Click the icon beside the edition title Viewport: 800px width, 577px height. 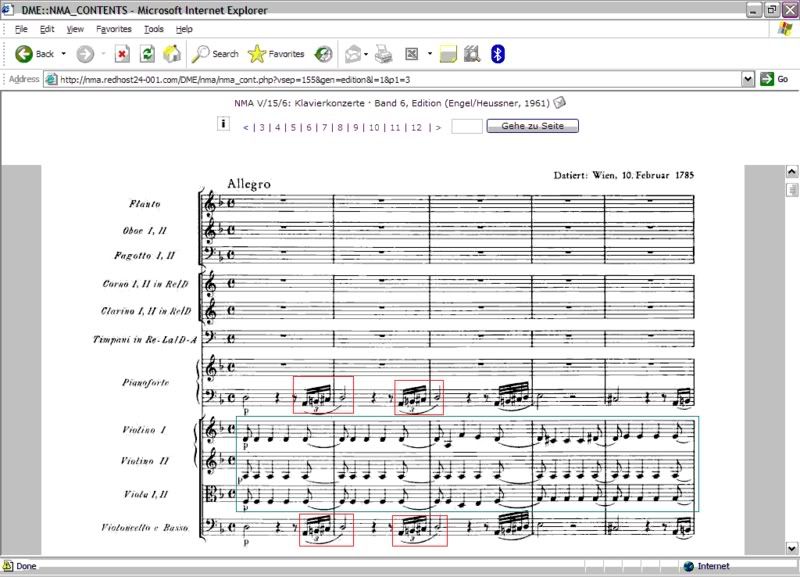[560, 103]
